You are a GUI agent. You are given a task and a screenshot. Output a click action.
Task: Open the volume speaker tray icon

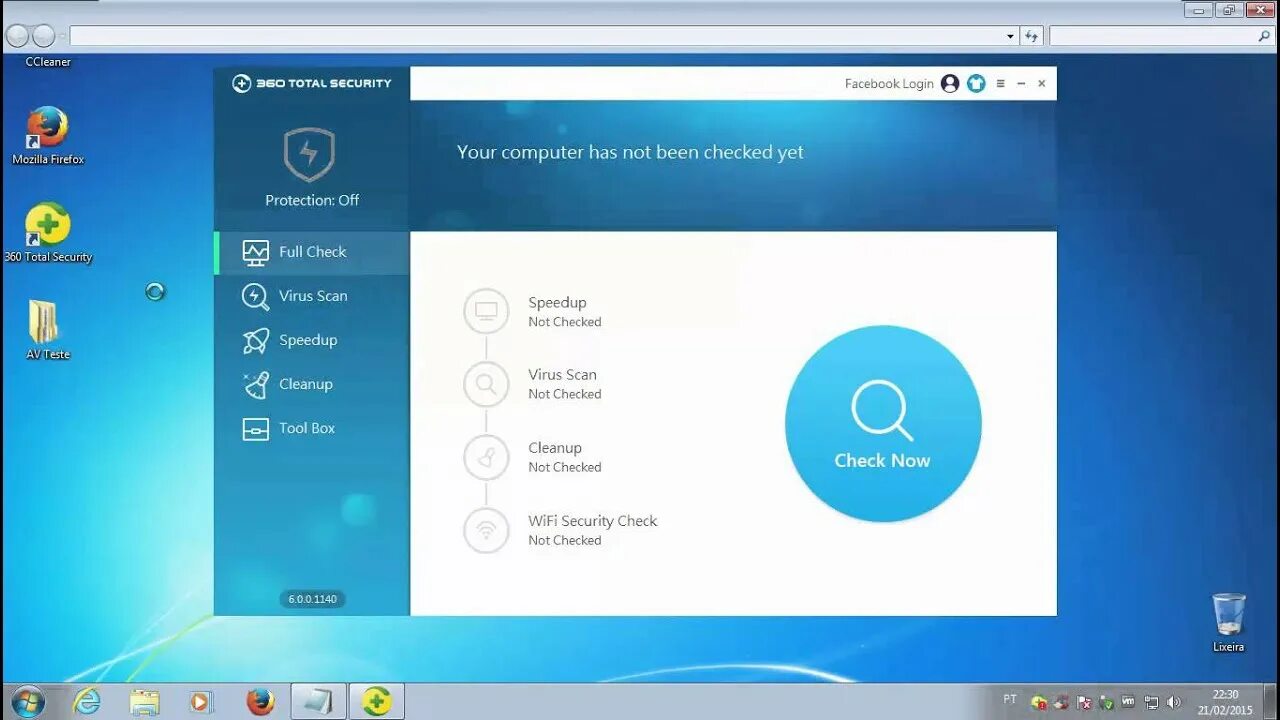pyautogui.click(x=1173, y=703)
